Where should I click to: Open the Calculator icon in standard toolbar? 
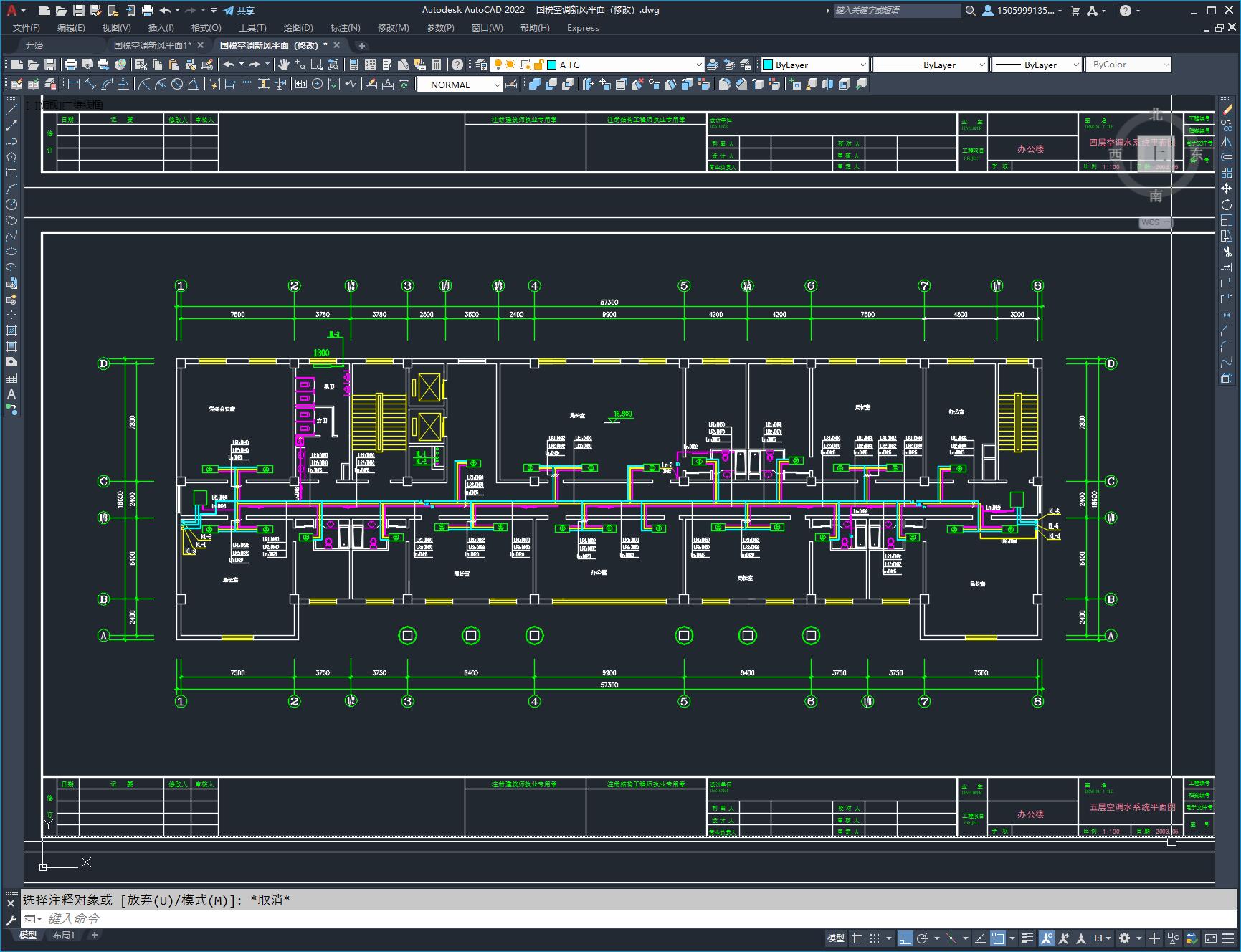coord(437,65)
